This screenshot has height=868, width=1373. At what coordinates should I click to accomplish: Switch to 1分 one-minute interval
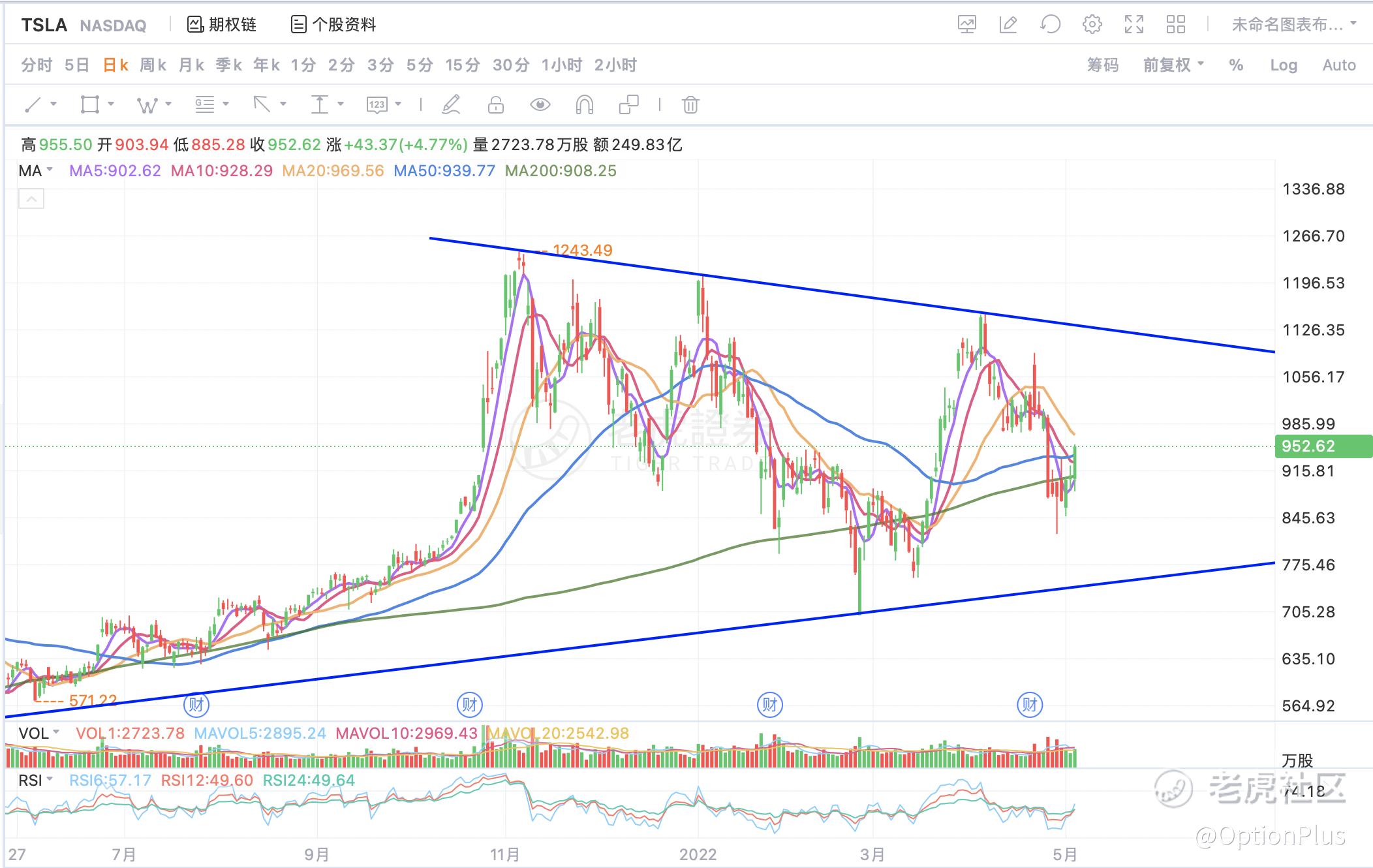[x=303, y=65]
